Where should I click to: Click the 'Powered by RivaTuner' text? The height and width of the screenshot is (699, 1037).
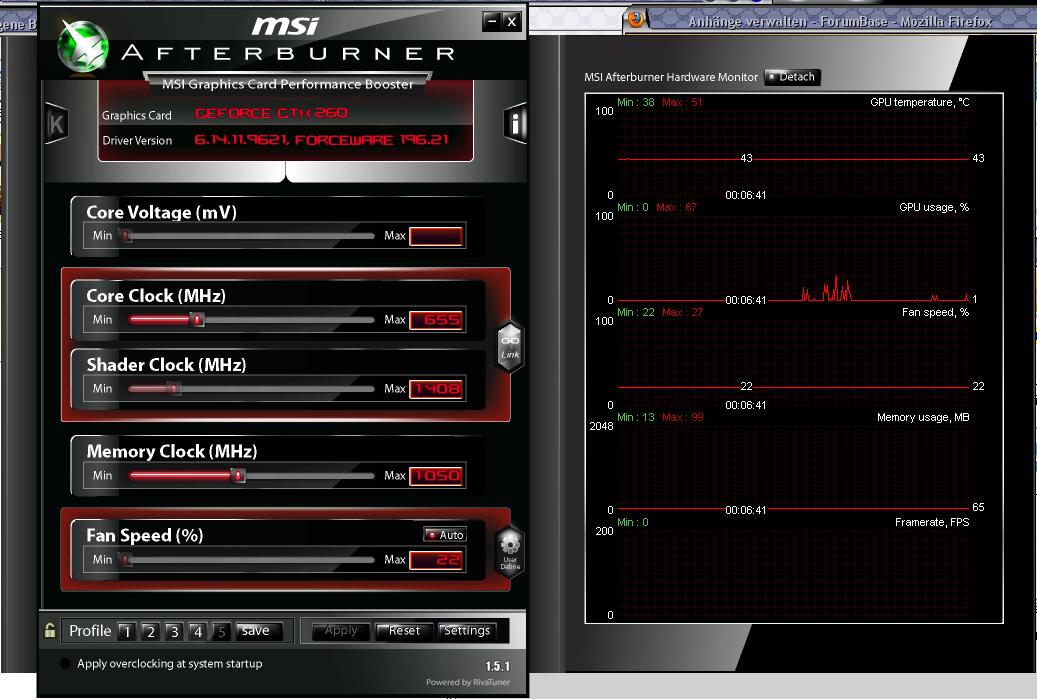click(x=468, y=682)
